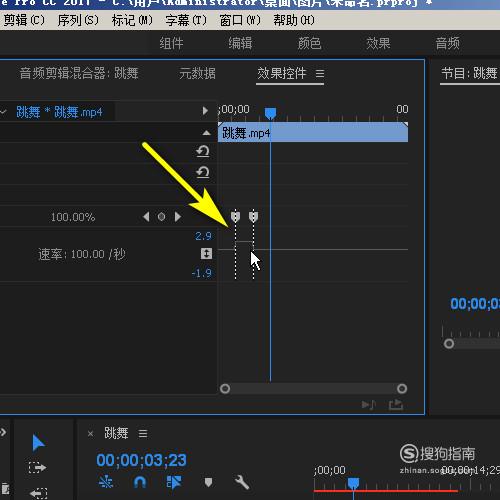Select the Ripple Edit tool

38,493
